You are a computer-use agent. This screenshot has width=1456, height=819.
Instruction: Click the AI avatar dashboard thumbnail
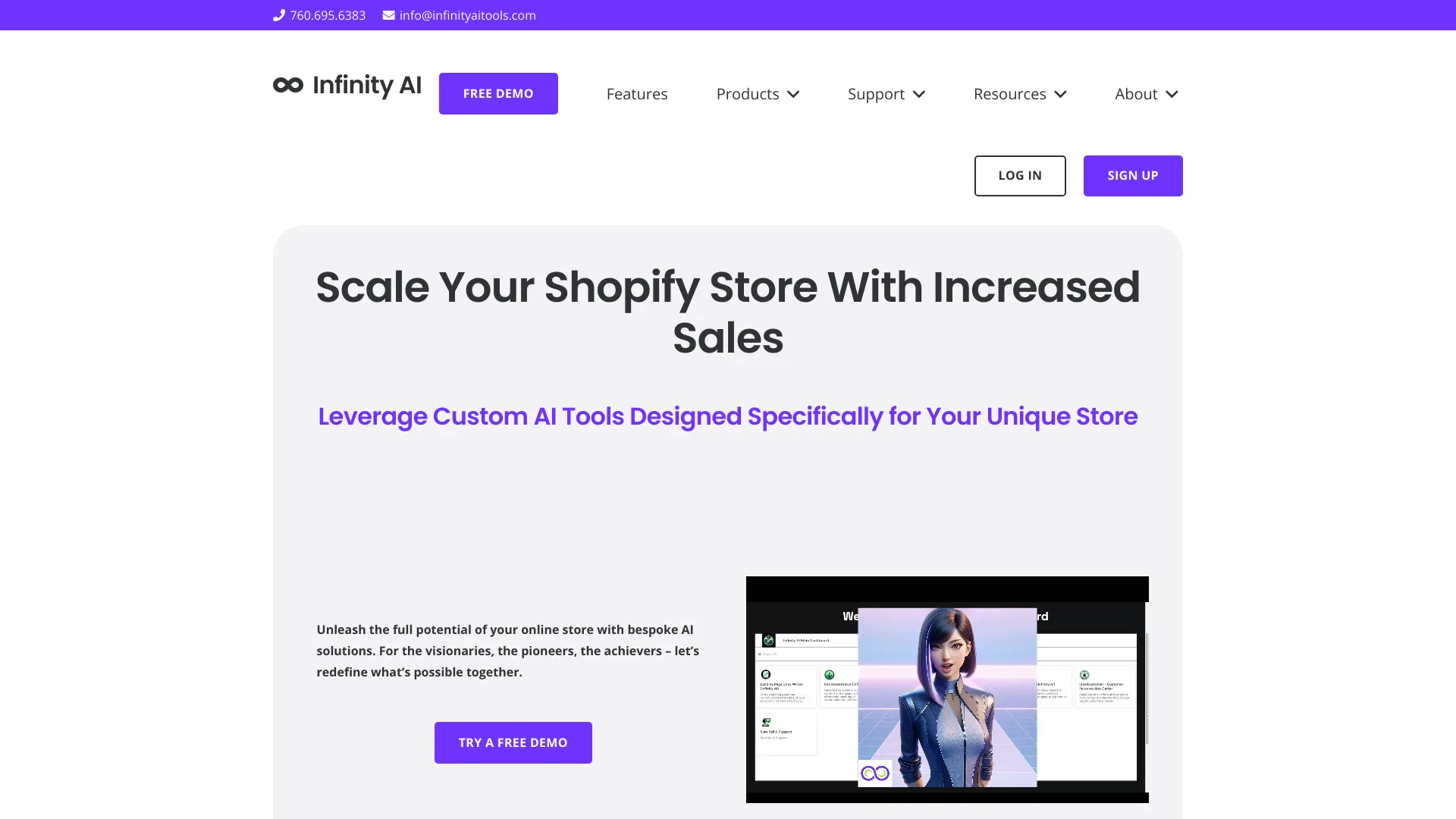pos(947,690)
